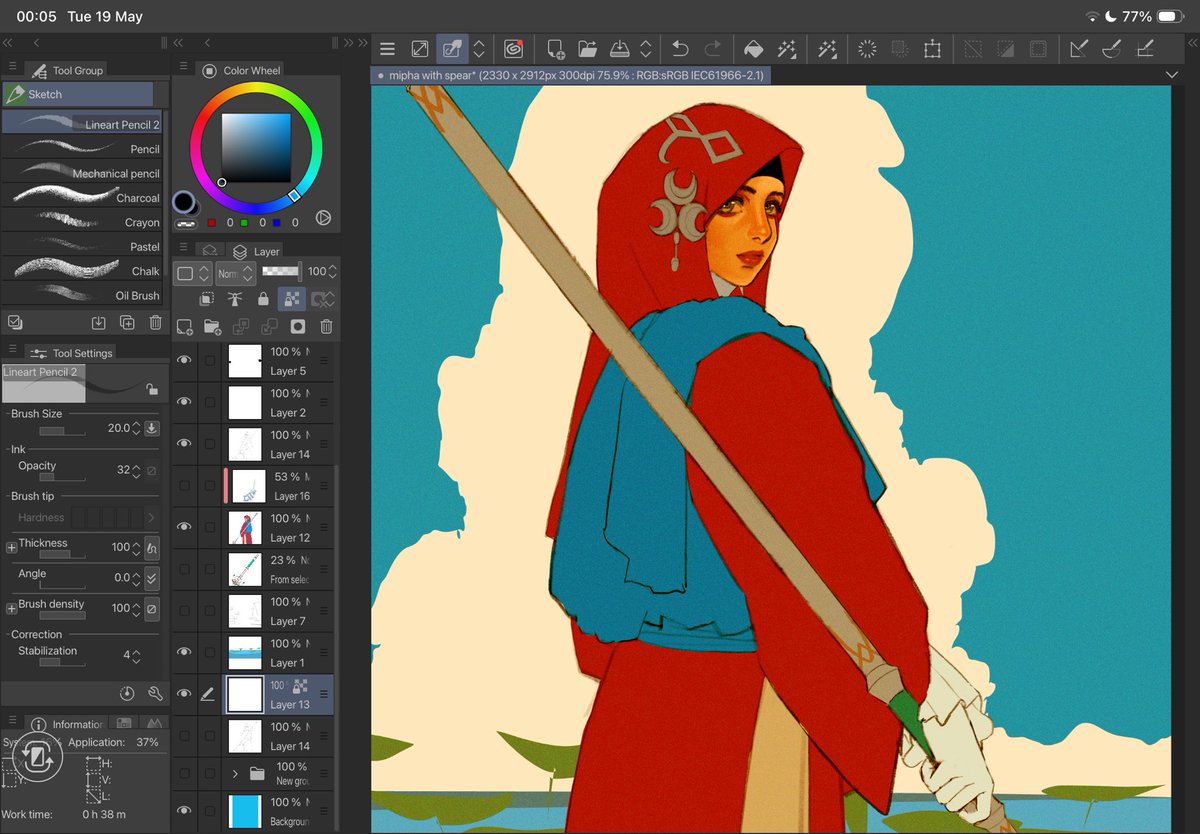This screenshot has height=834, width=1200.
Task: Hide the Background layer eye icon
Action: pyautogui.click(x=184, y=810)
